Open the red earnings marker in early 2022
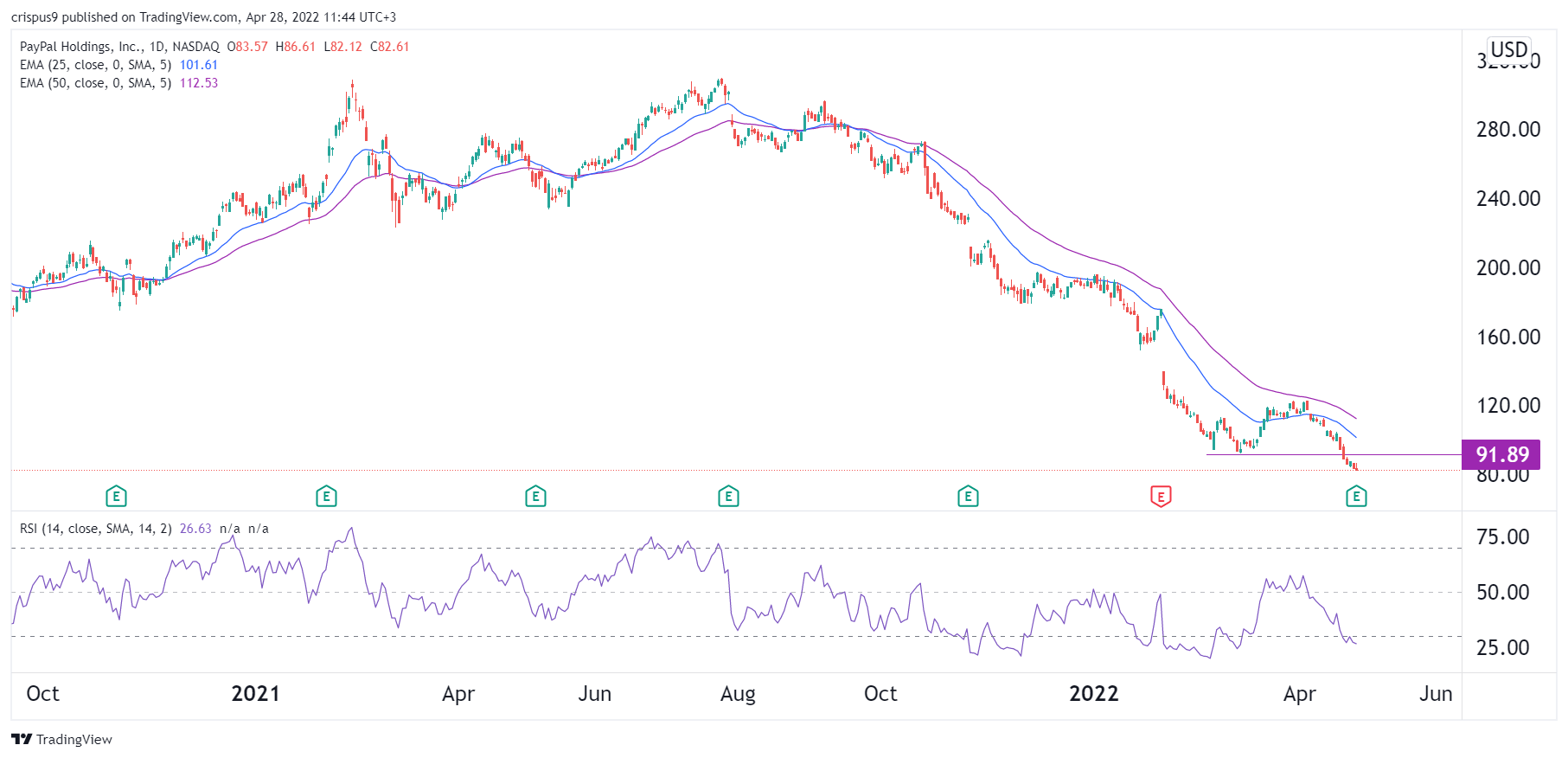This screenshot has height=758, width=1568. tap(1161, 497)
